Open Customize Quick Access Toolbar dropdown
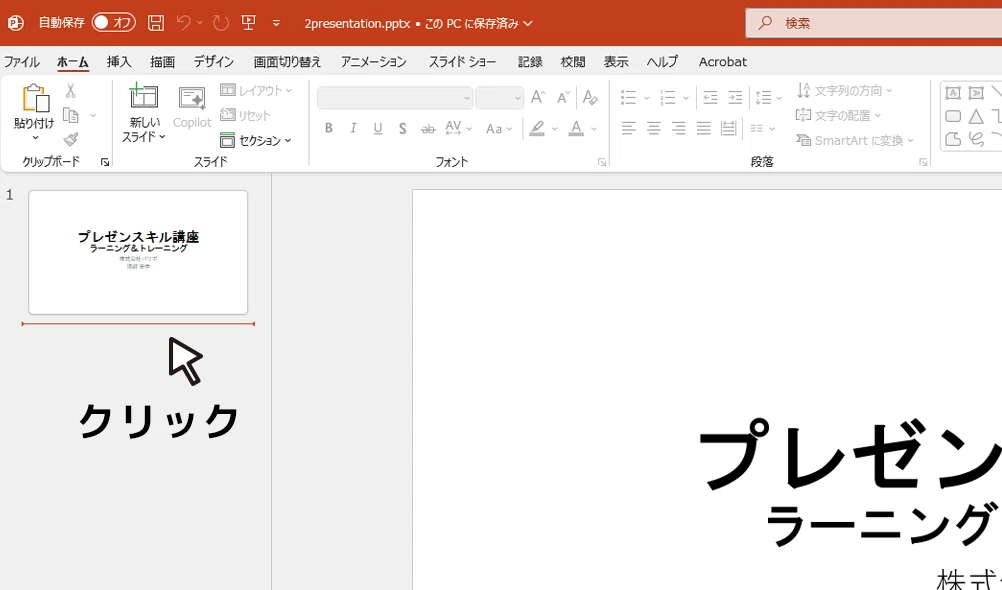Screen dimensions: 1002x590 (276, 23)
